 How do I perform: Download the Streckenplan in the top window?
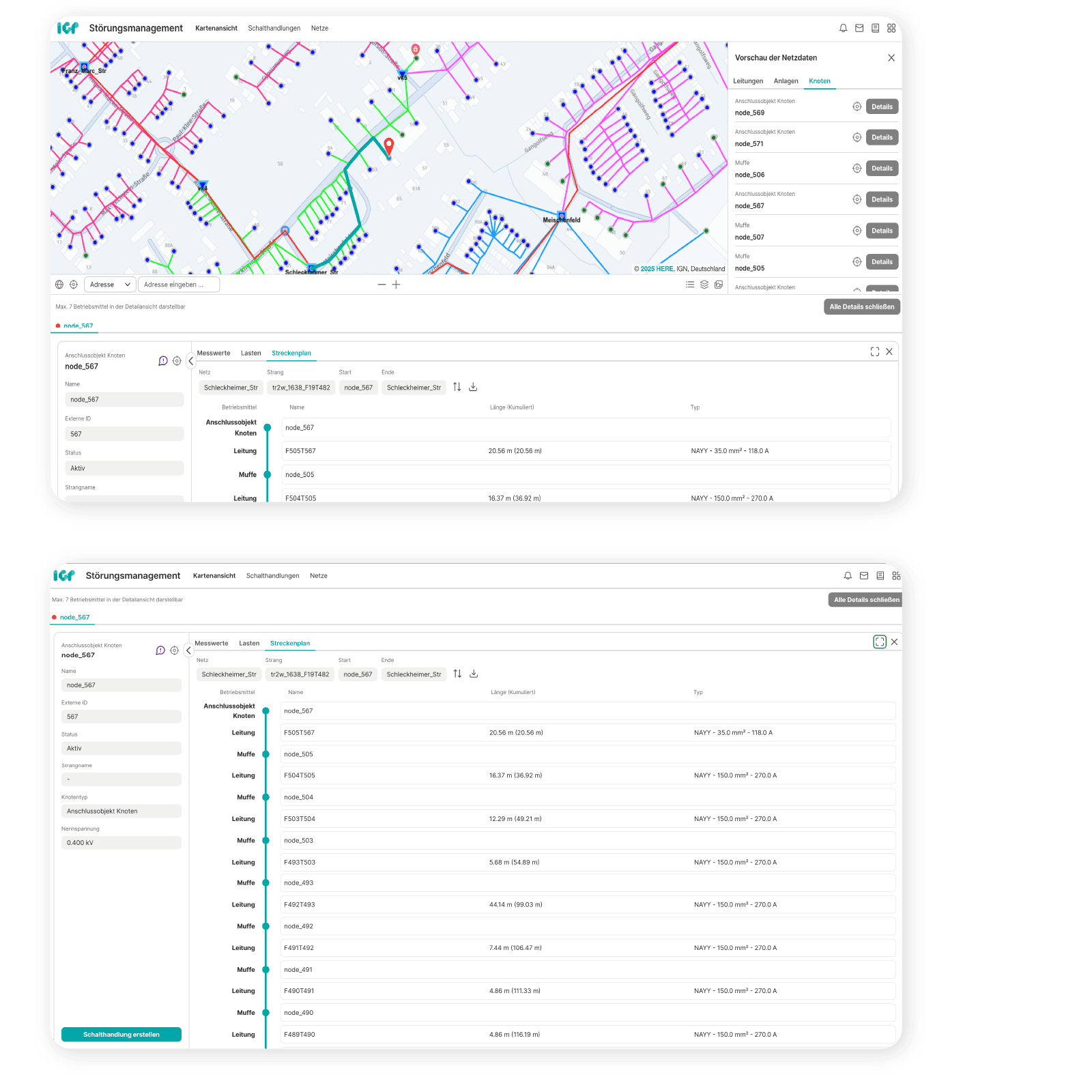pos(473,387)
